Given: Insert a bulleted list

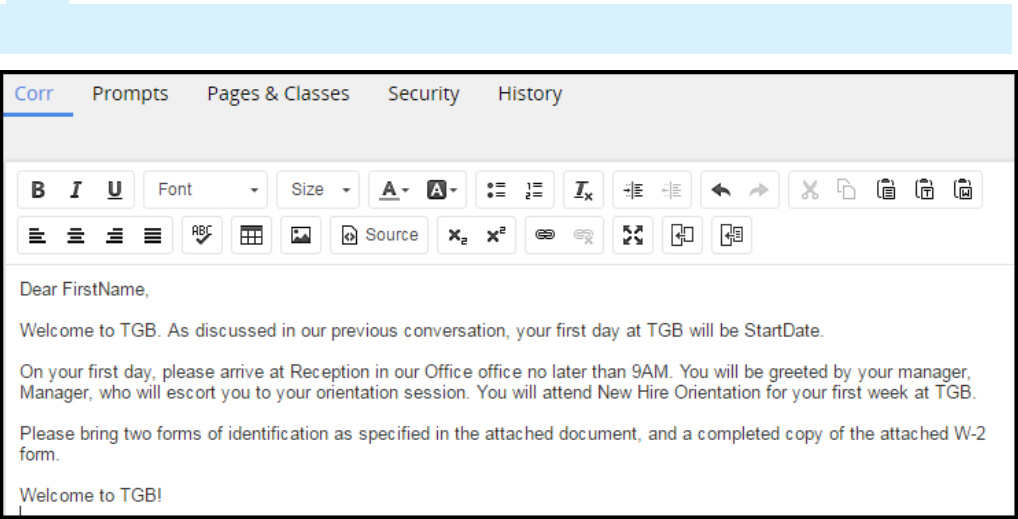Looking at the screenshot, I should coord(496,189).
